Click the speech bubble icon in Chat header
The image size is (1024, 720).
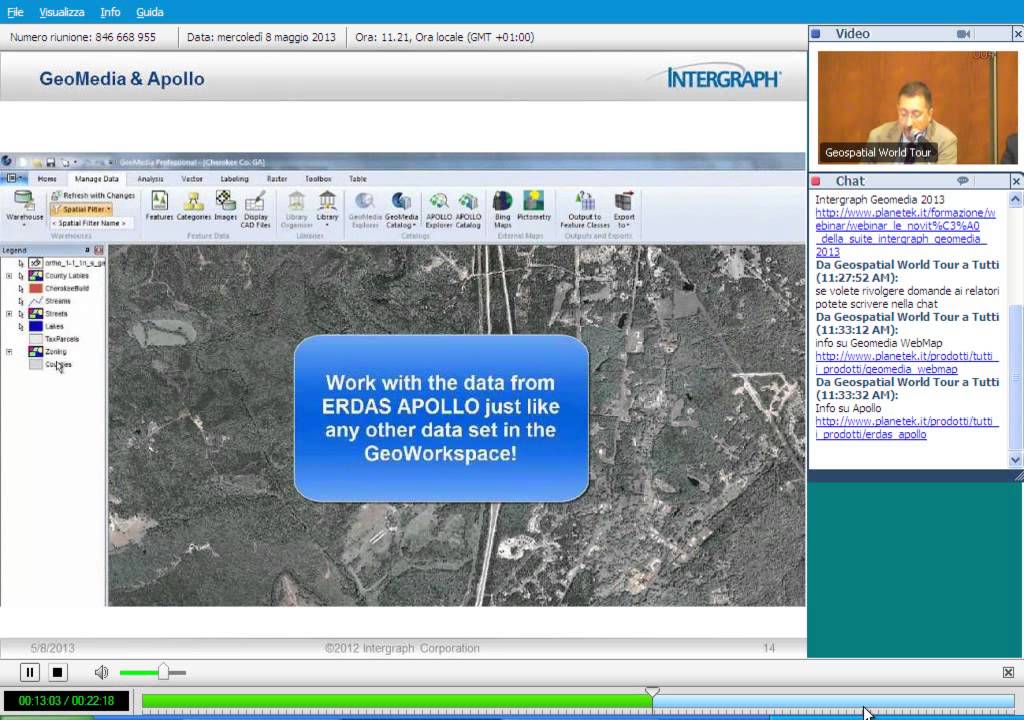coord(963,180)
